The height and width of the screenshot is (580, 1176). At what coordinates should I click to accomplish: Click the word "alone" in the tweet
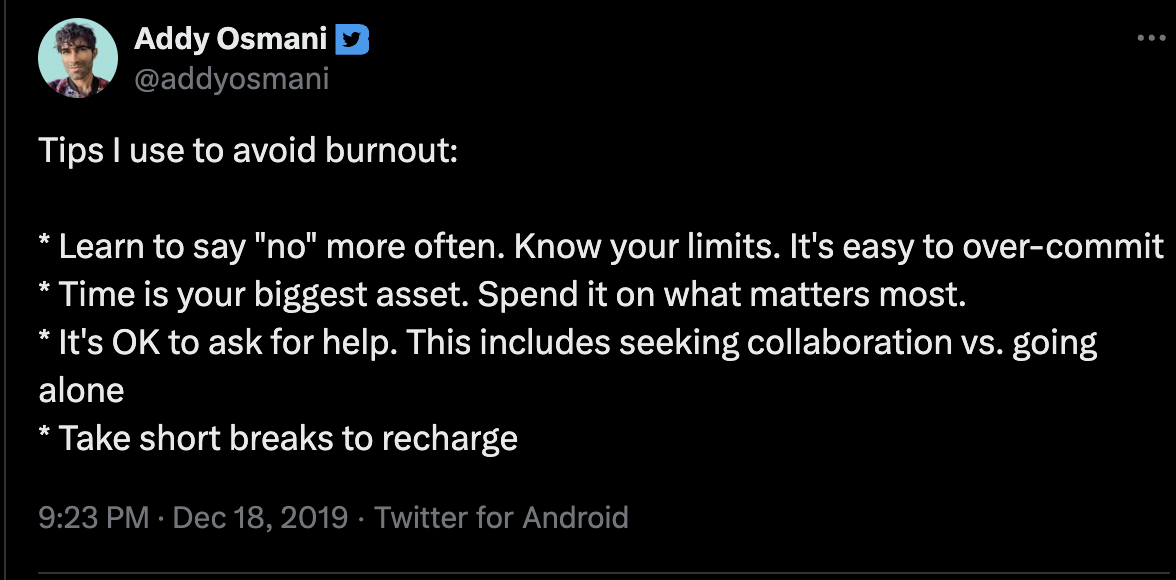(x=81, y=391)
